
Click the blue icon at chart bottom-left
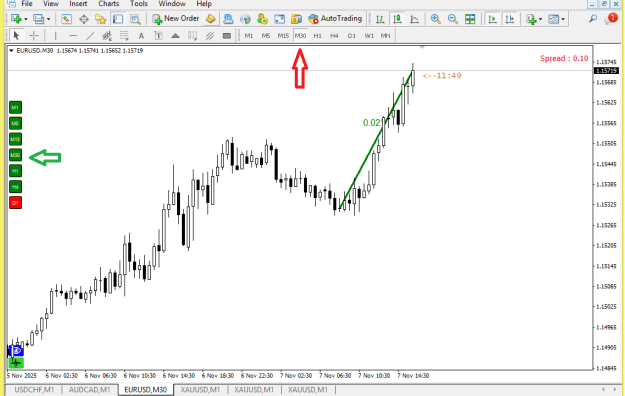click(16, 351)
